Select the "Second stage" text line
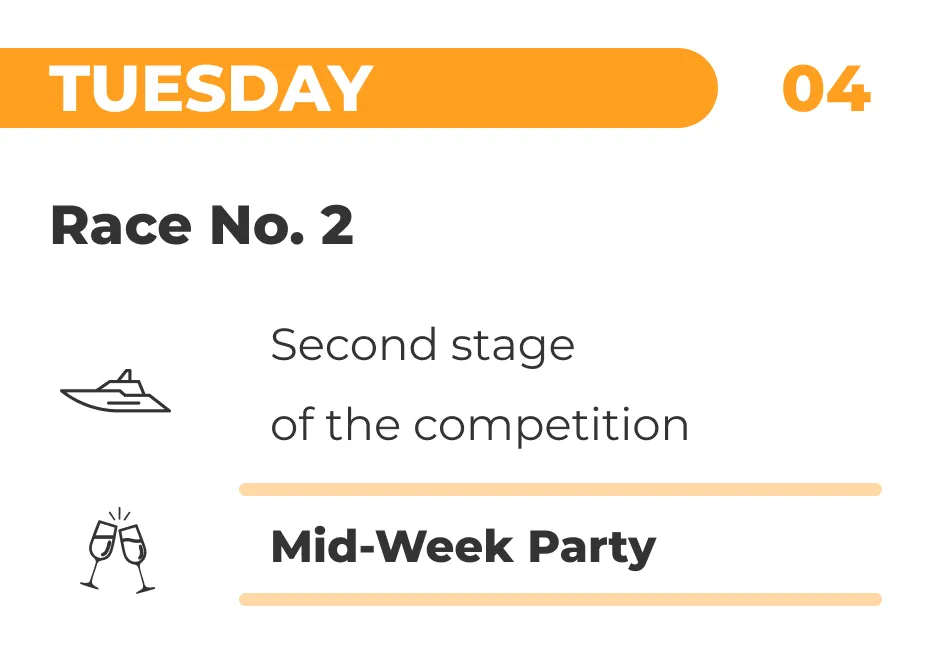 [x=422, y=346]
